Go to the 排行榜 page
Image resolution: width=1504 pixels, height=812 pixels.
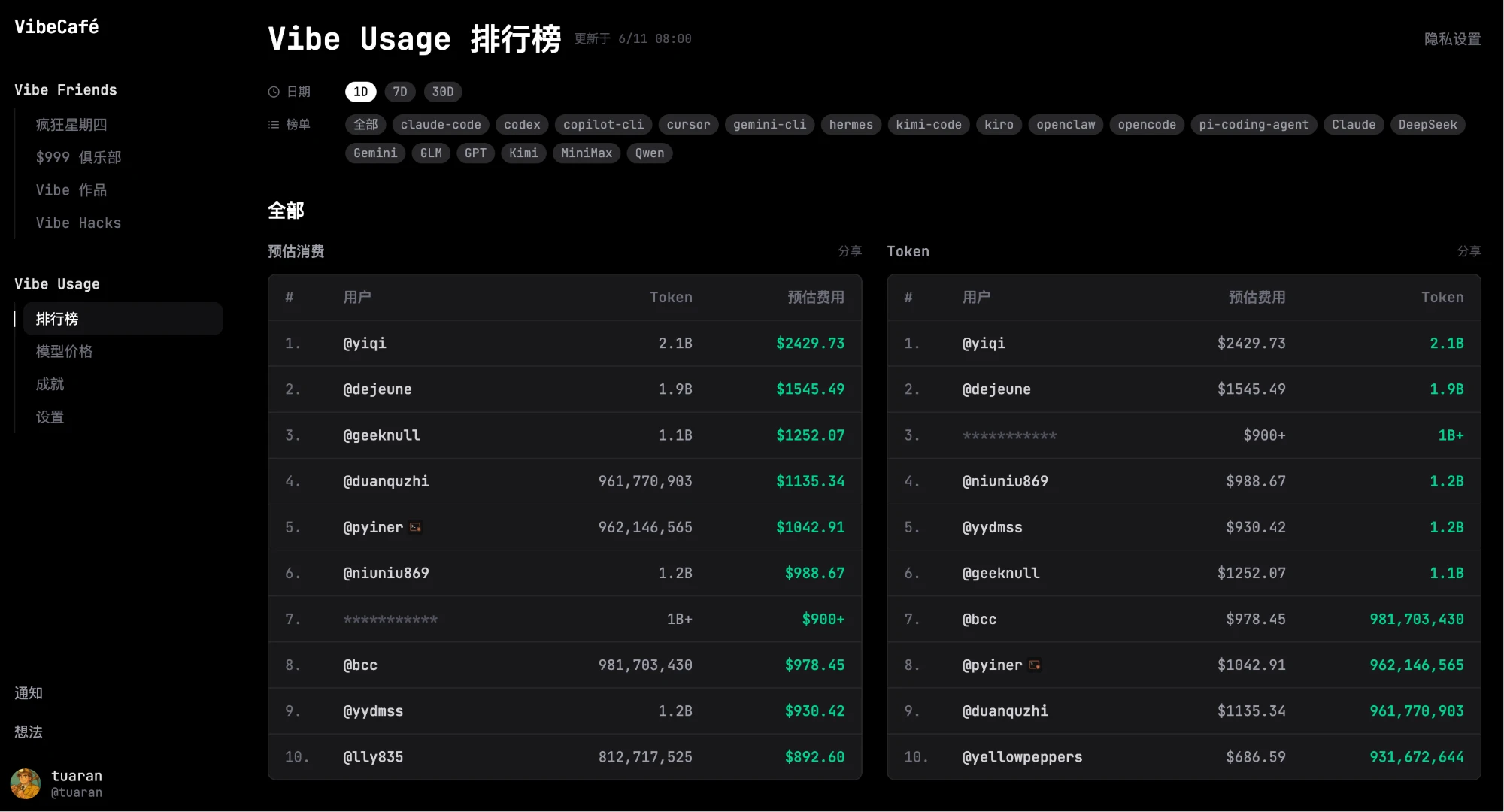point(123,319)
